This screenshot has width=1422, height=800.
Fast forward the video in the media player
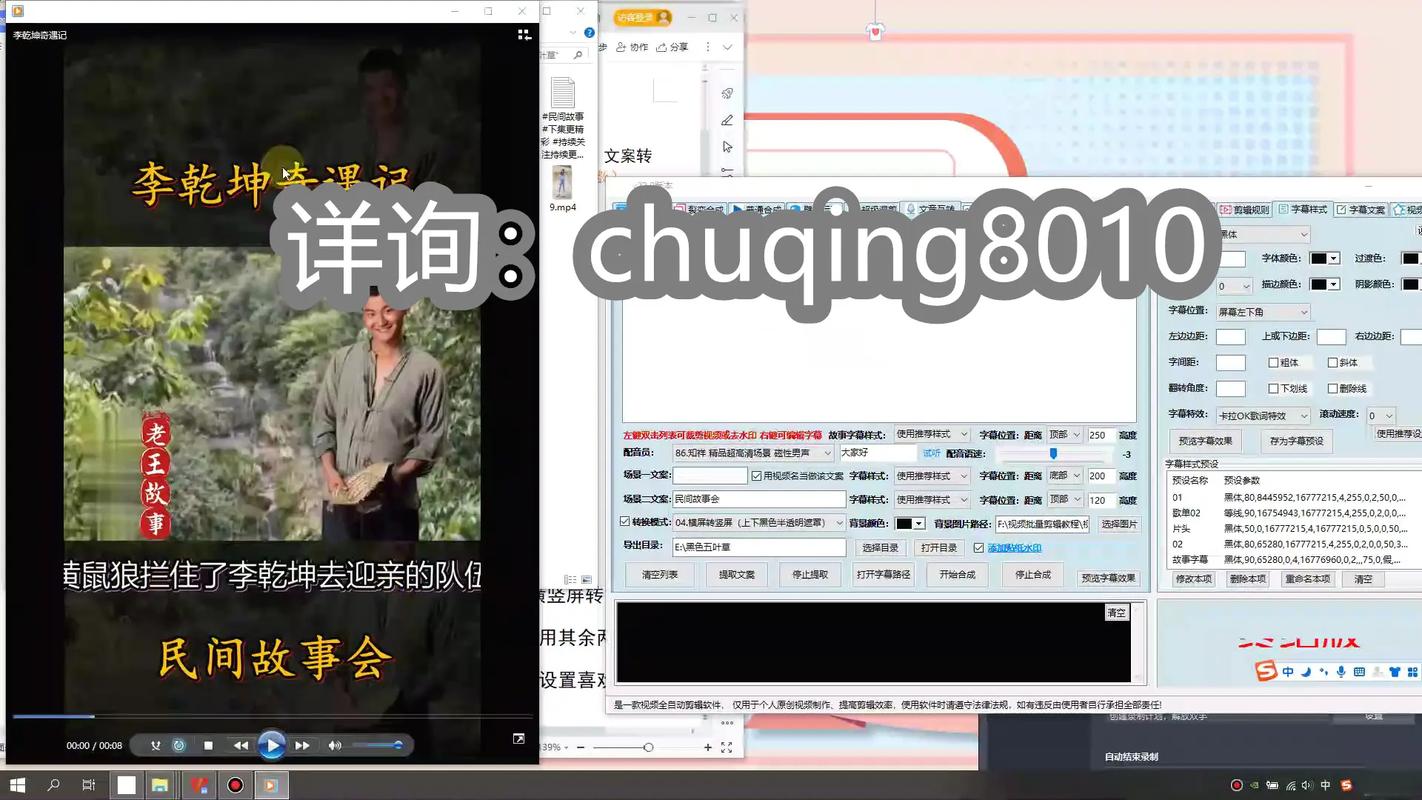(x=302, y=745)
